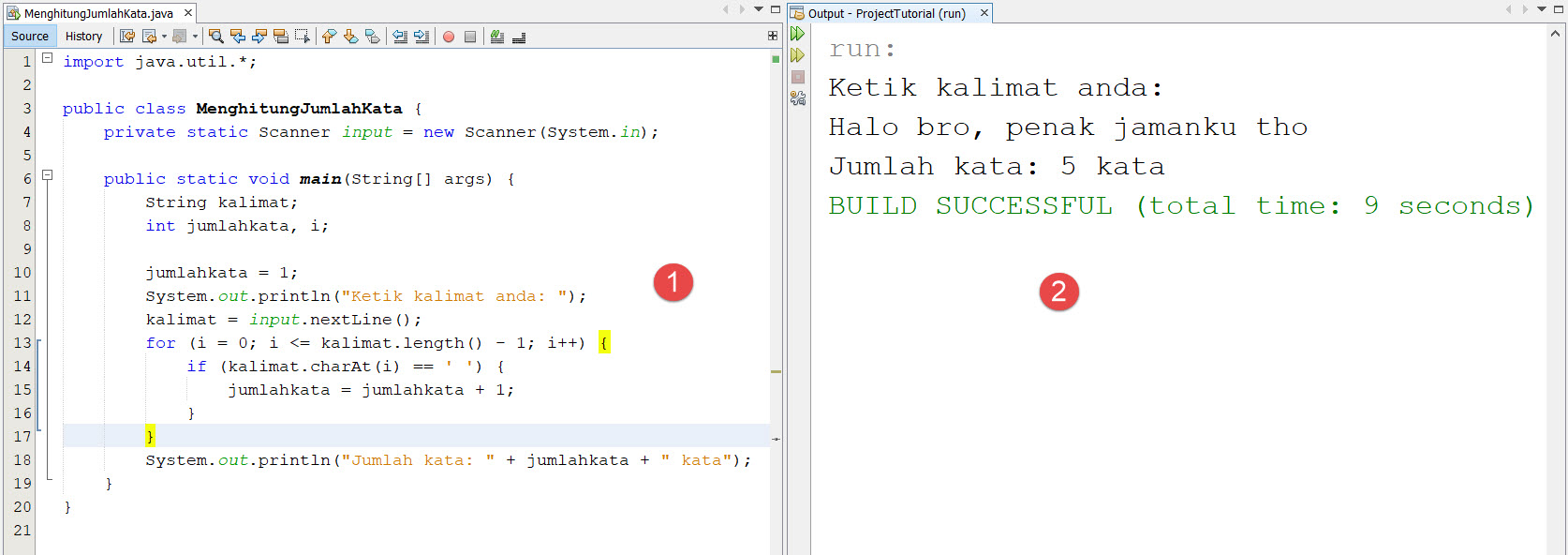
Task: Toggle rectangular selection mode
Action: tap(302, 37)
